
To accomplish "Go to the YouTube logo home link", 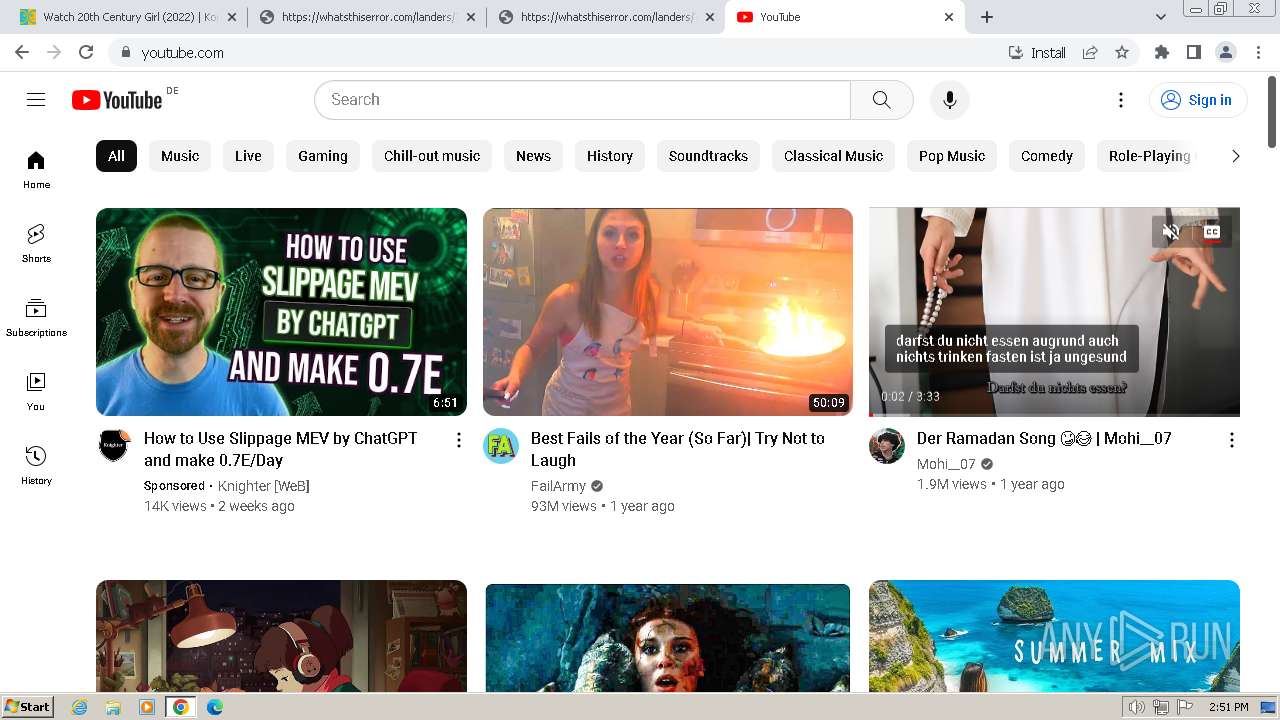I will point(117,100).
